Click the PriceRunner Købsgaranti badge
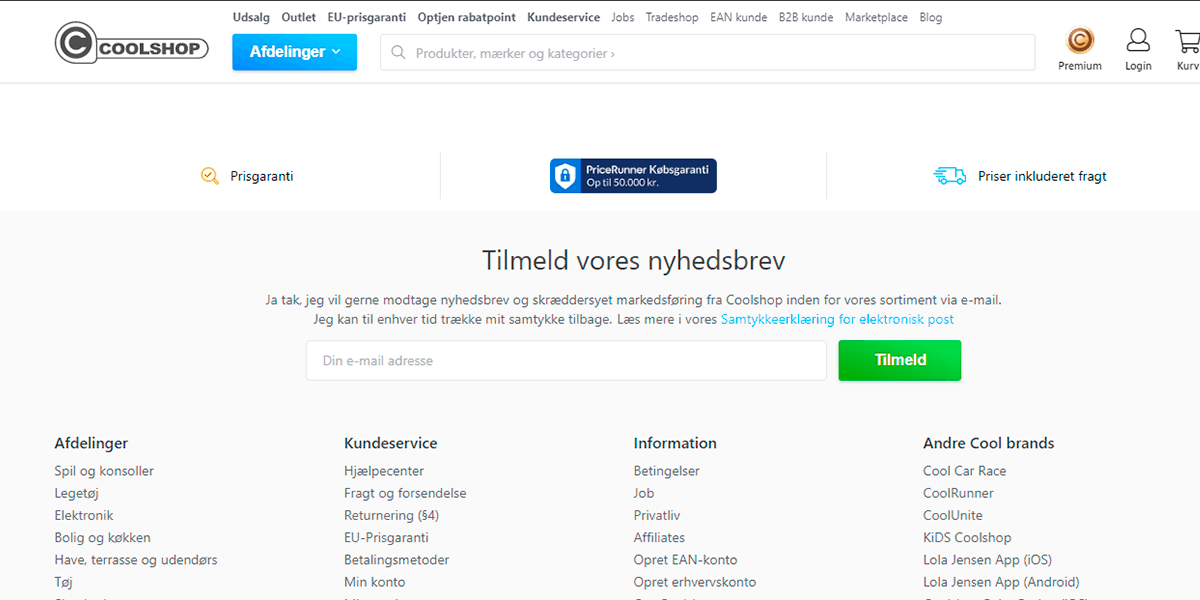This screenshot has width=1200, height=600. (633, 176)
